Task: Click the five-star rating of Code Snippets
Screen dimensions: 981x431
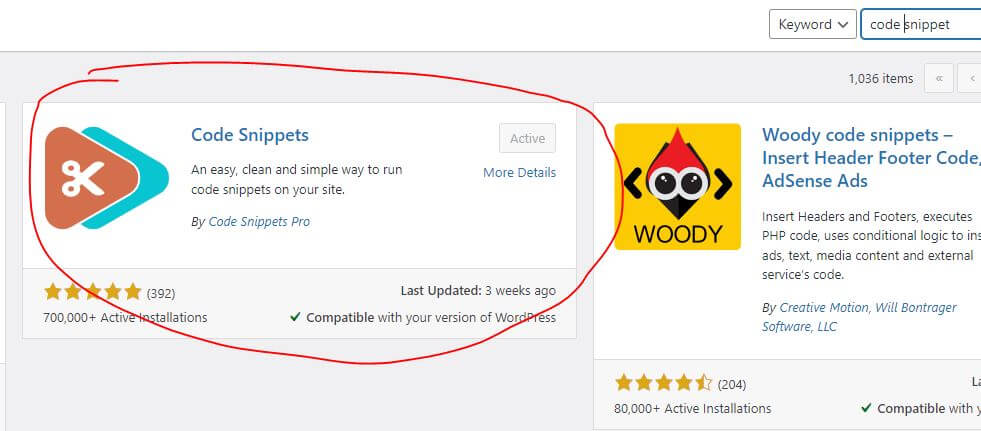Action: click(93, 292)
